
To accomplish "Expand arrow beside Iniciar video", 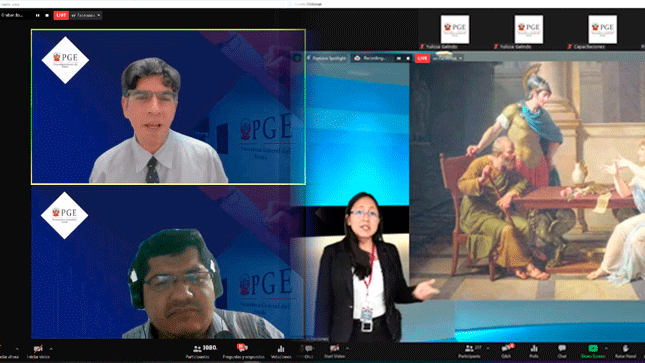I will [x=51, y=349].
